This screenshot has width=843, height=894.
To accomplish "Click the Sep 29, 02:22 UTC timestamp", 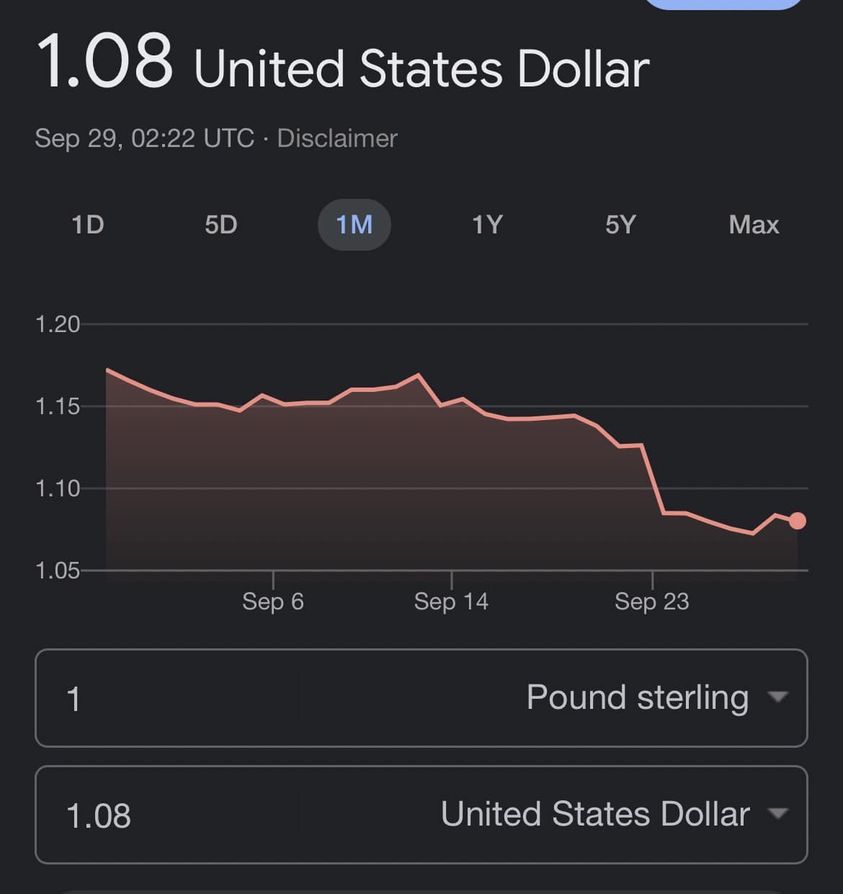I will [x=144, y=138].
